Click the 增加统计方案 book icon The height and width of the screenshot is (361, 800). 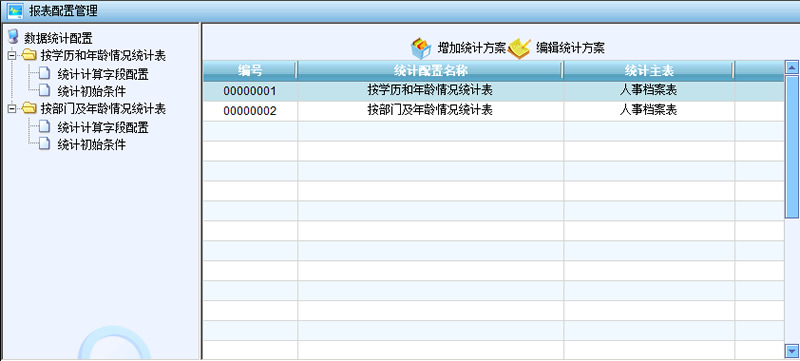click(x=421, y=48)
